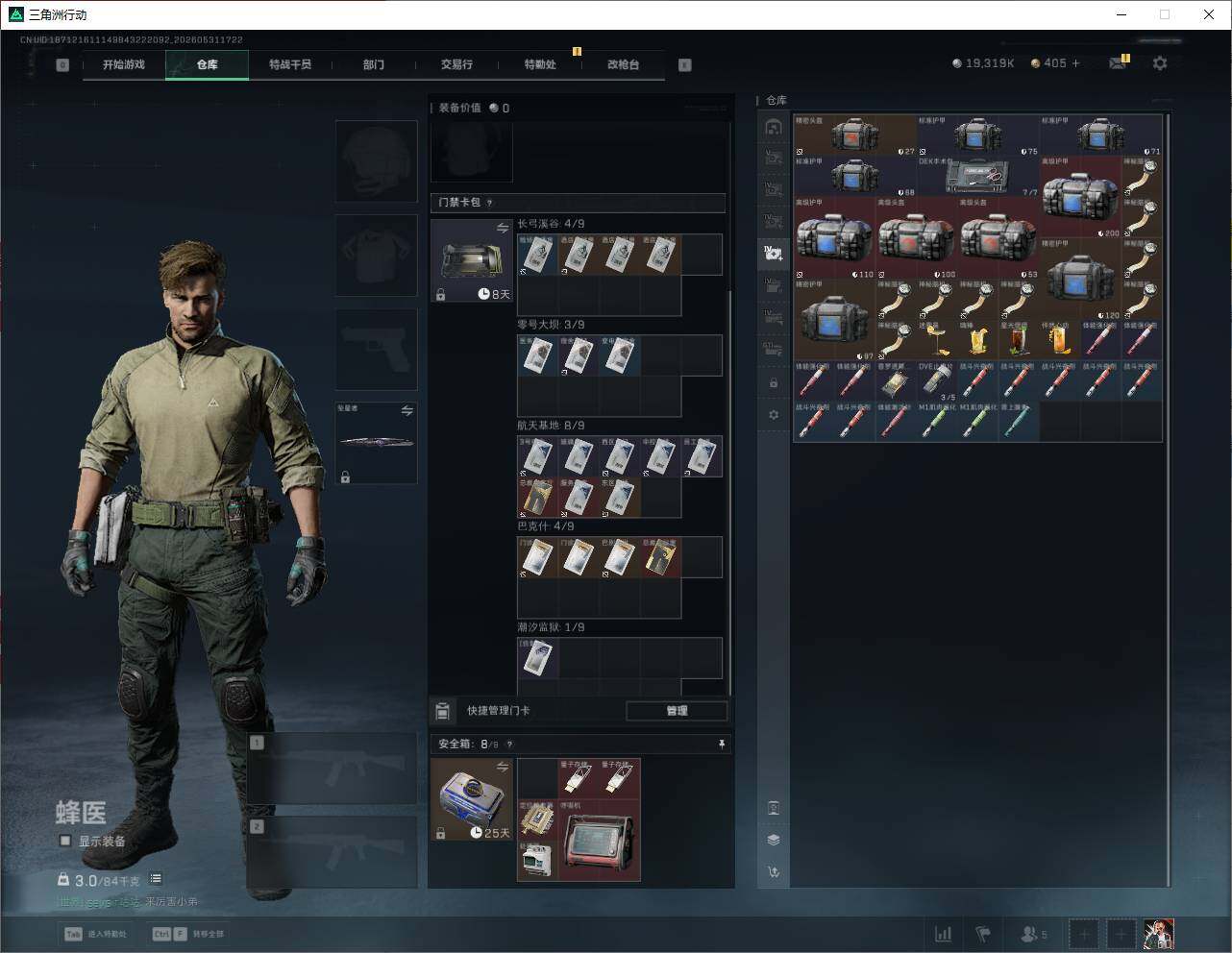Image resolution: width=1232 pixels, height=953 pixels.
Task: Click the body armor equipment slot
Action: coord(376,256)
